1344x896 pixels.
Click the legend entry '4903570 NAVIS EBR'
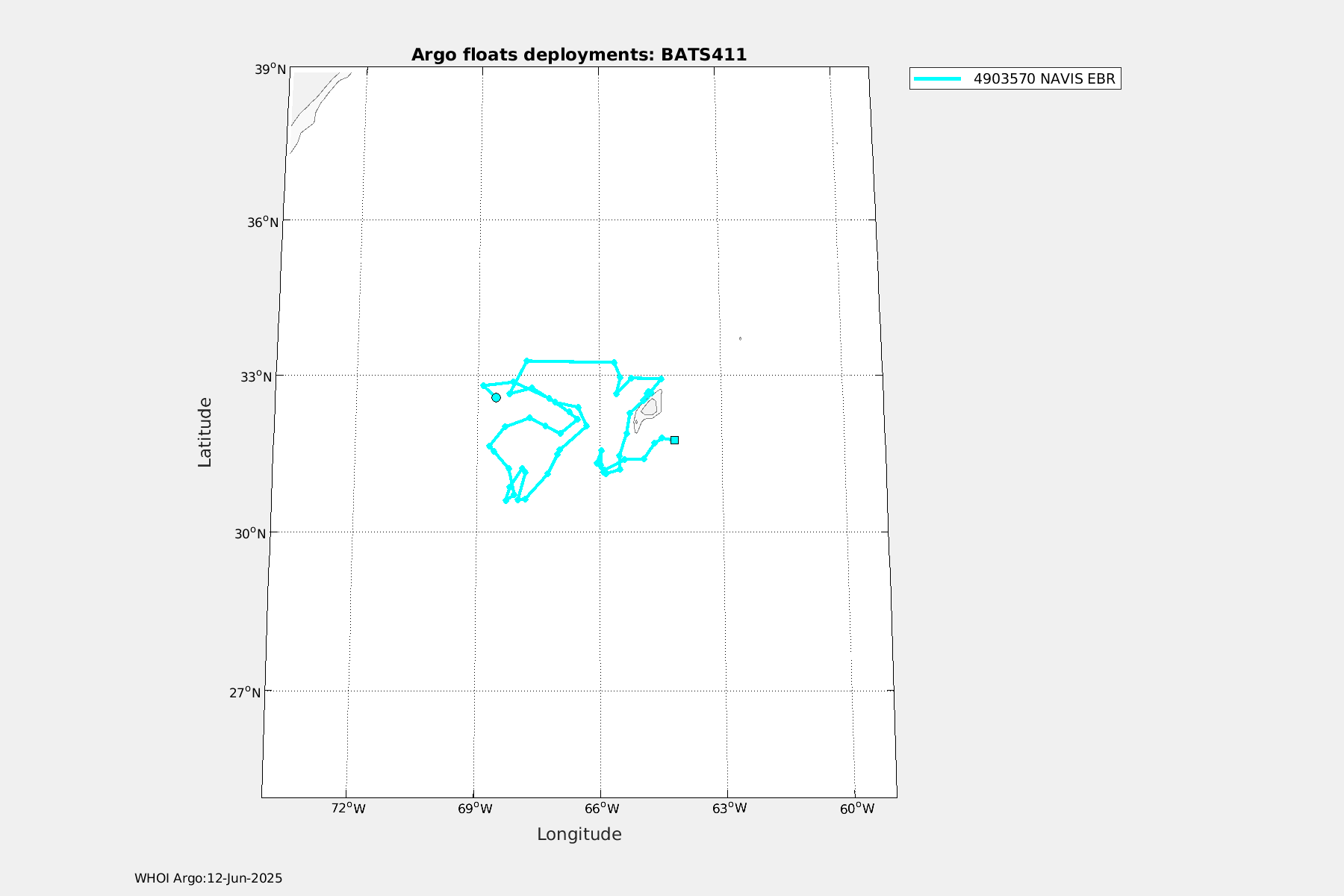coord(1015,78)
